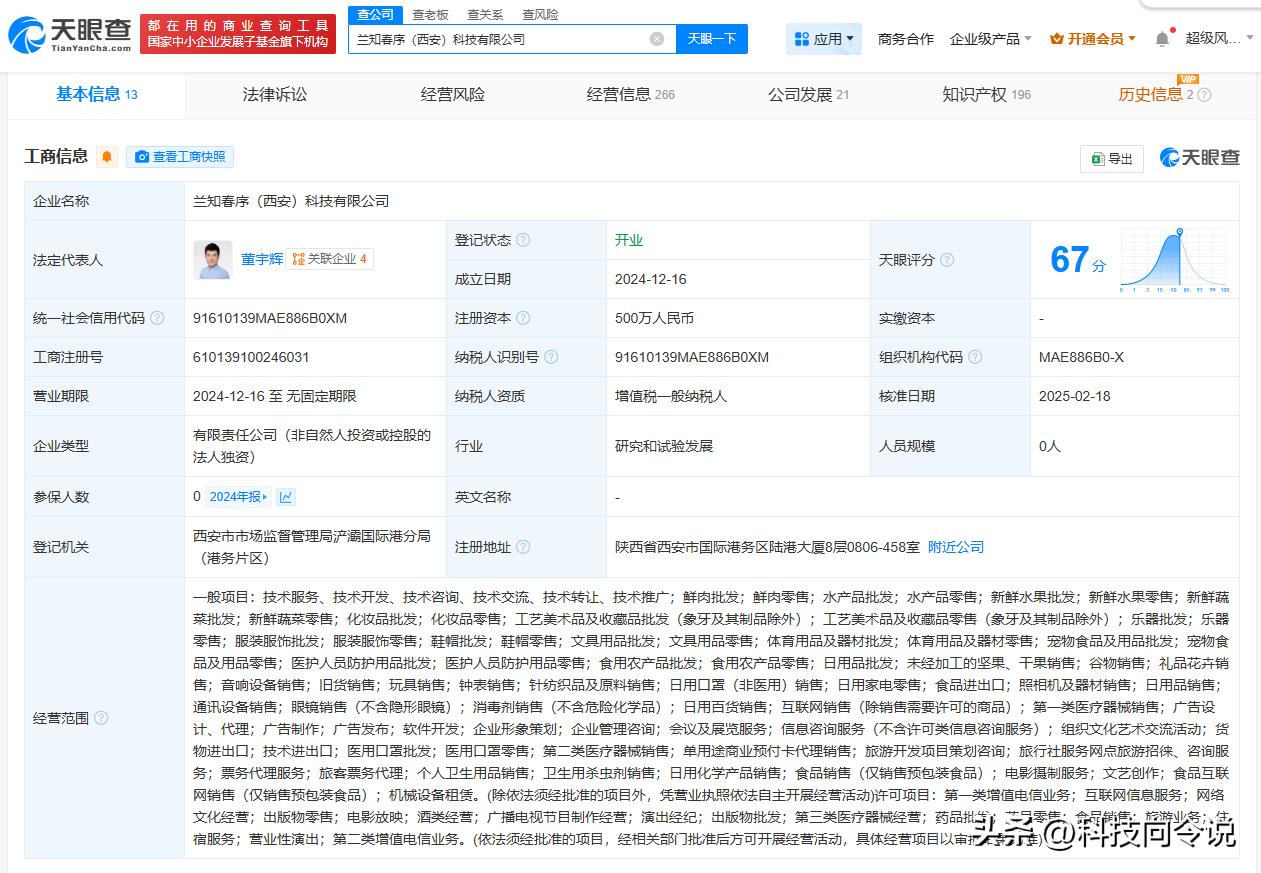This screenshot has width=1261, height=873.
Task: Click the orange alert bell beside 工商信息
Action: pos(107,157)
